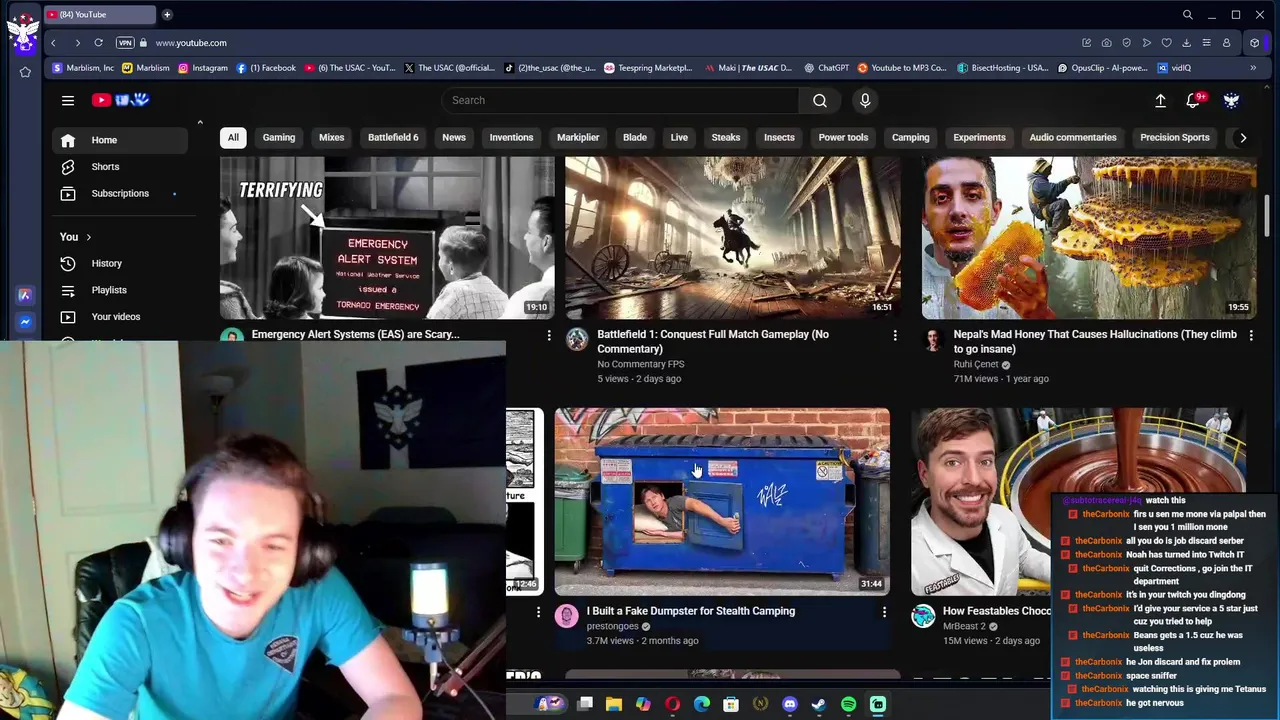
Task: Open the prestongoes channel name
Action: point(612,626)
